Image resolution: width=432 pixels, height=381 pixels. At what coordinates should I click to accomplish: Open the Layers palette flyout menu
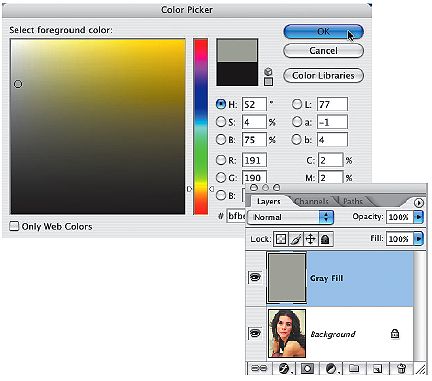click(x=419, y=202)
